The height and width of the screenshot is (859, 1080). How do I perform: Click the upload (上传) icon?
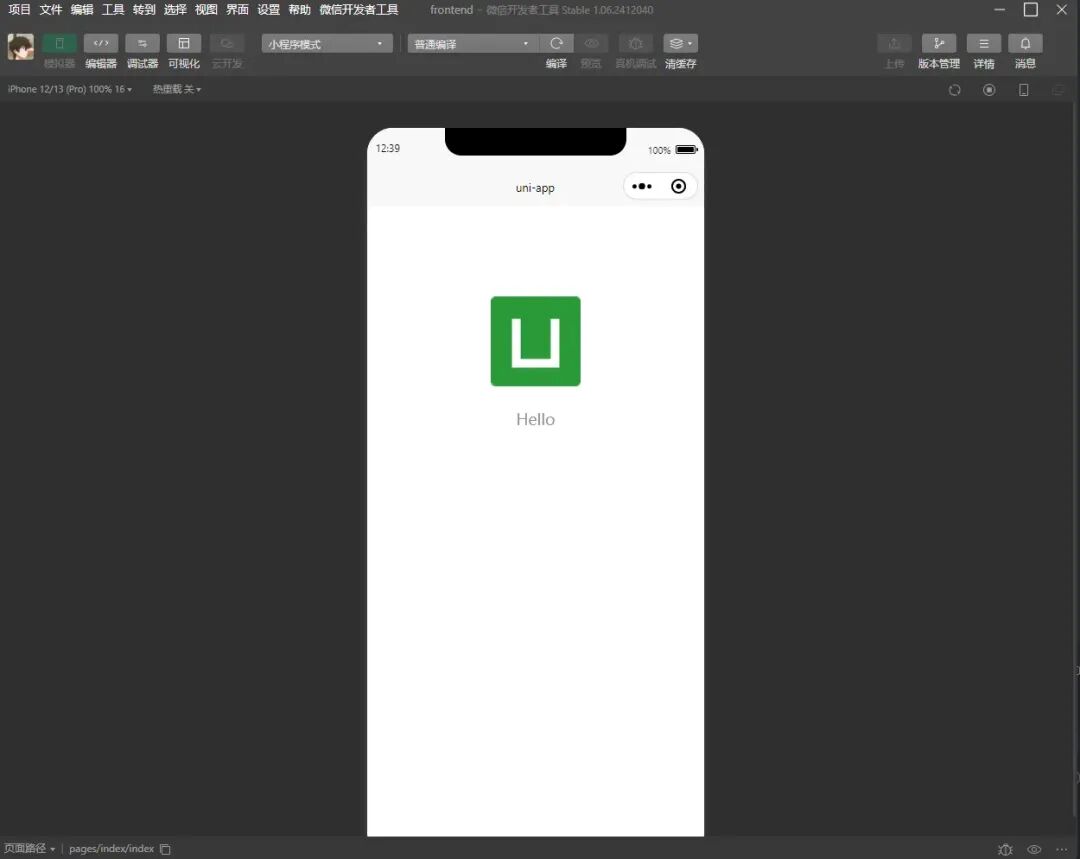[x=894, y=43]
